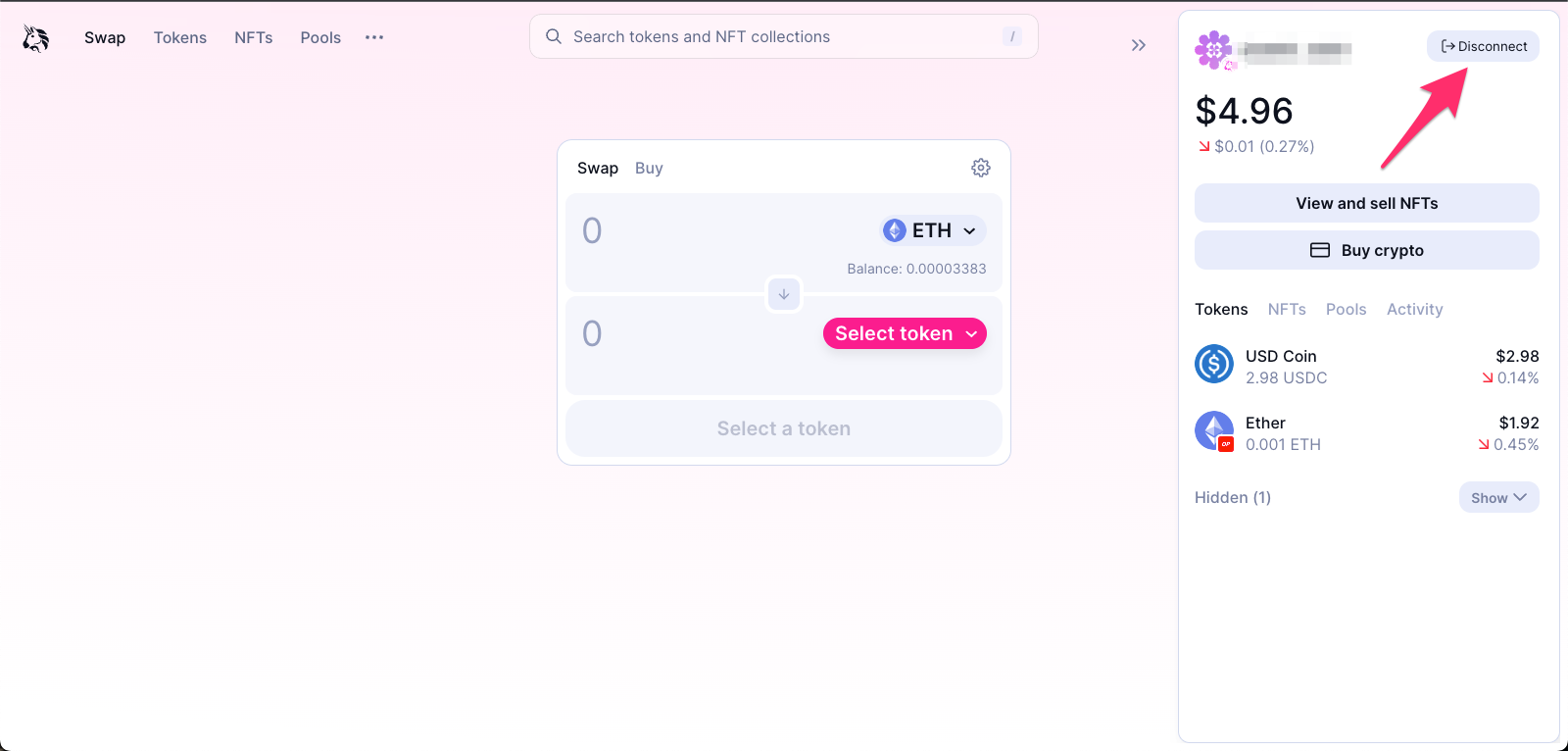Screen dimensions: 1568x751
Task: Click the swap direction arrow button
Action: click(x=784, y=294)
